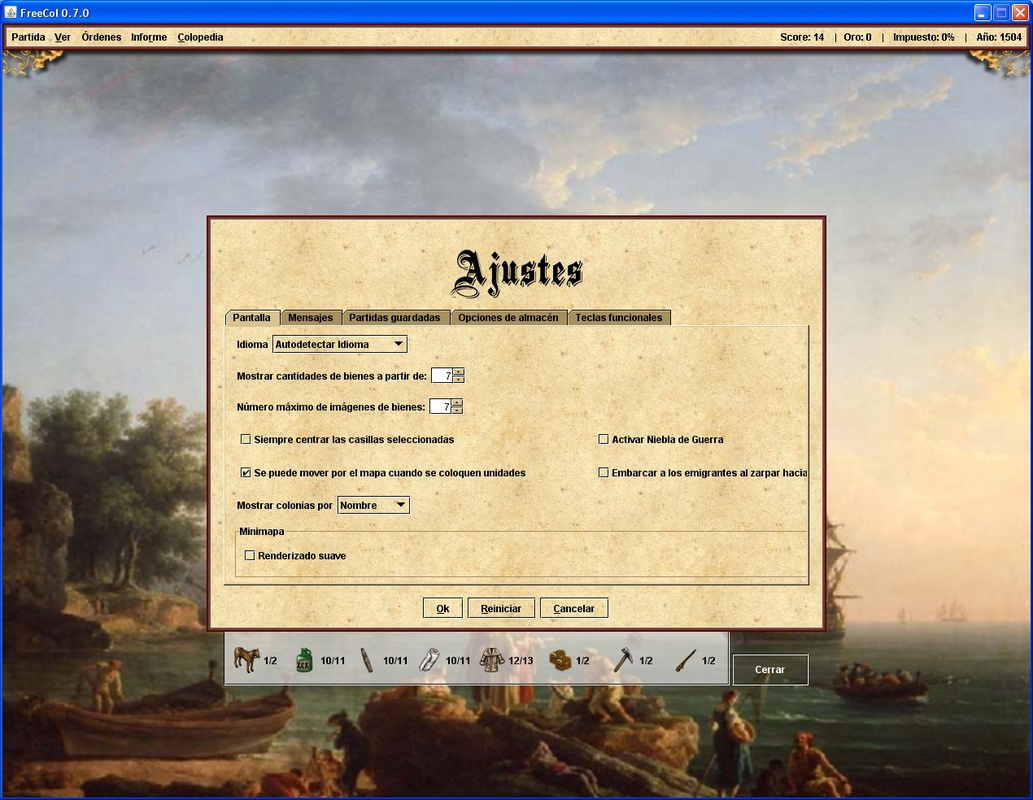
Task: Click the FreeCol title bar icon
Action: click(x=11, y=13)
